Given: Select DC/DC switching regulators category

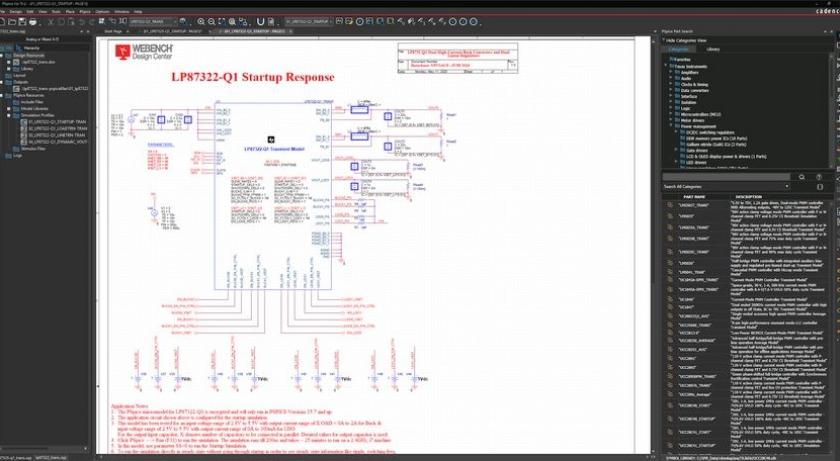Looking at the screenshot, I should [710, 132].
